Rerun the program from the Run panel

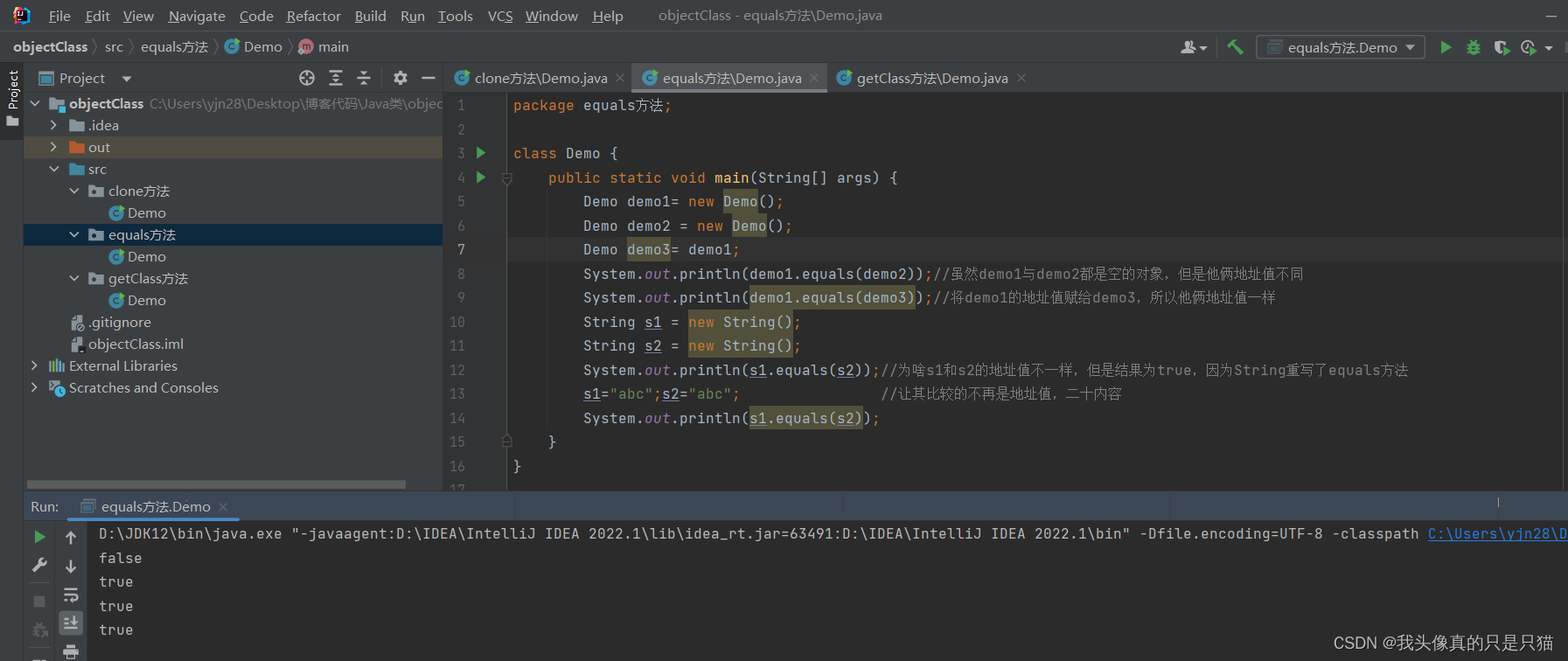point(39,537)
